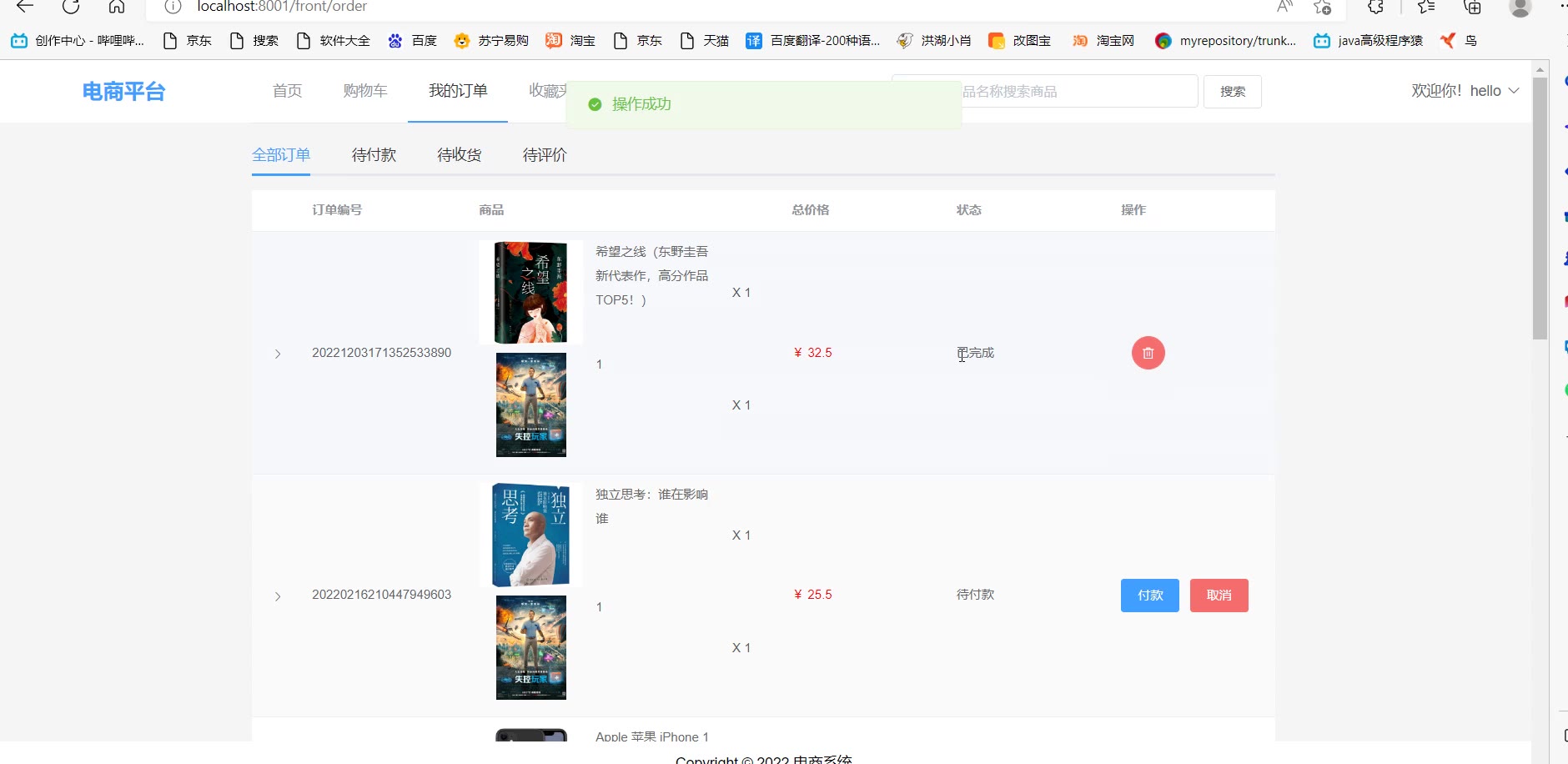Open the 百度 bookmark
The image size is (1568, 764).
(x=412, y=41)
